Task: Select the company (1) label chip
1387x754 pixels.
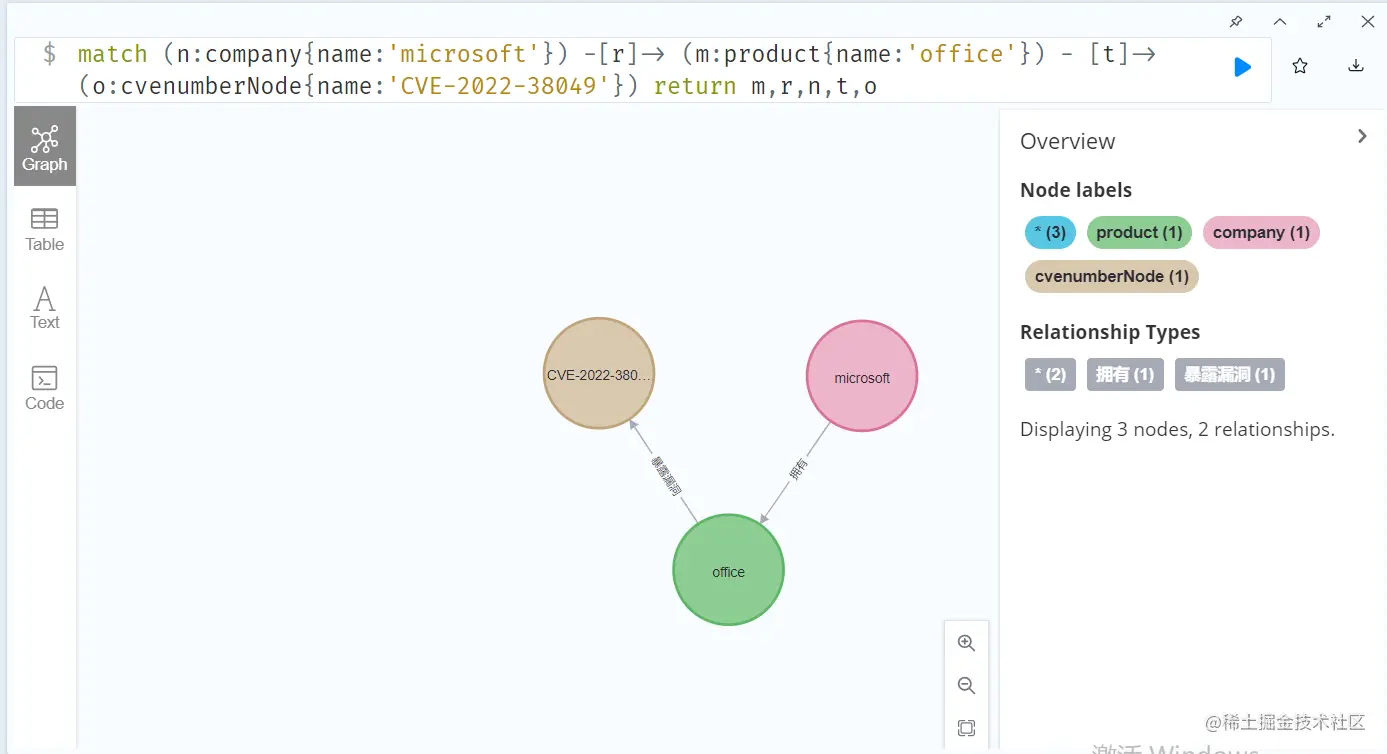Action: pos(1261,233)
